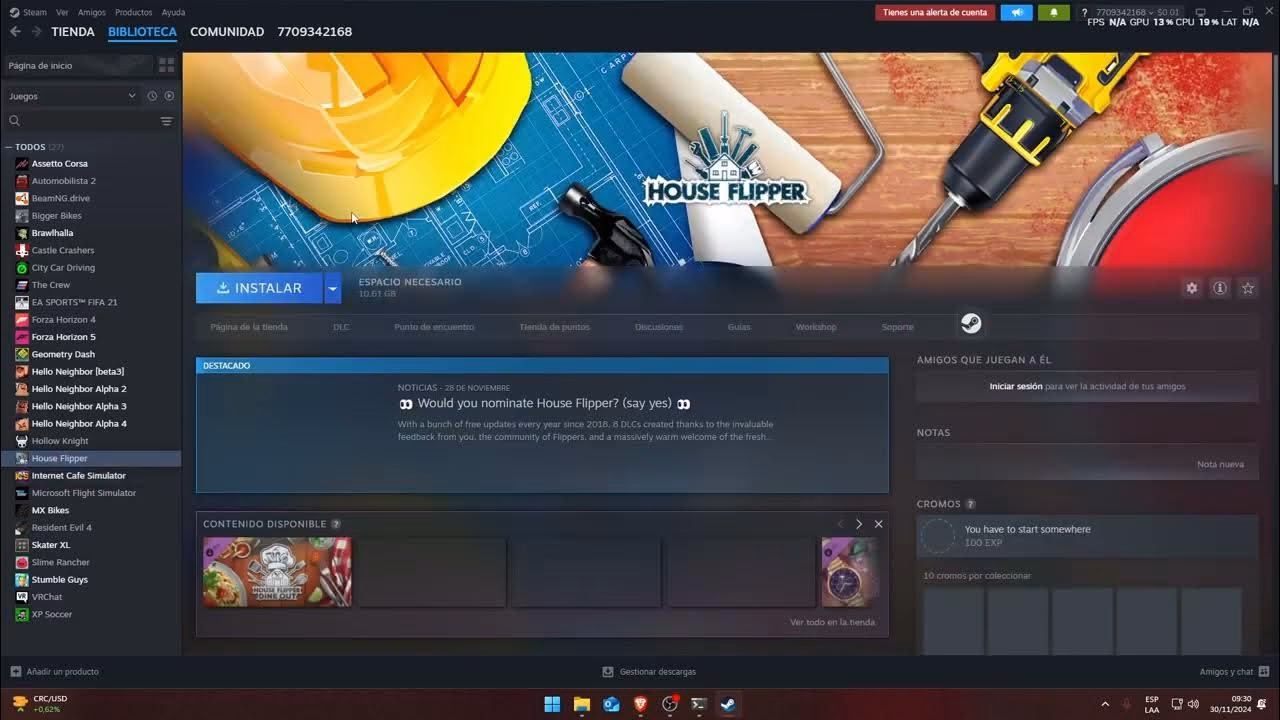Click Ver todo en la tienda
Viewport: 1280px width, 720px height.
pyautogui.click(x=832, y=622)
